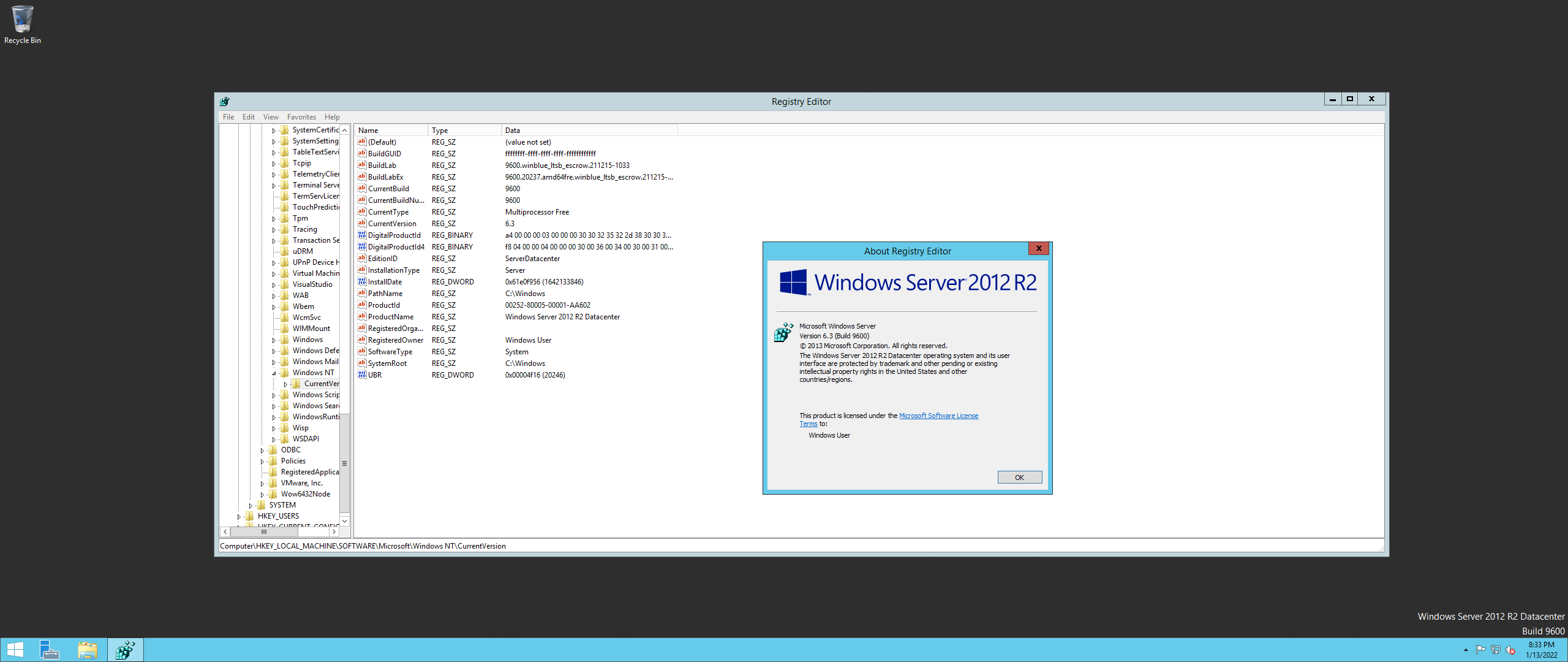Select the WSDAPI key
Viewport: 1568px width, 662px height.
[306, 439]
